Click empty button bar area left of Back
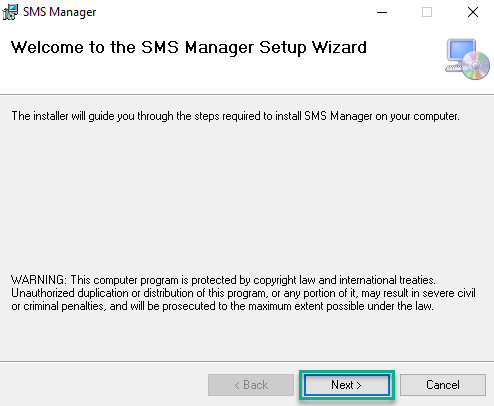494x406 pixels. (103, 385)
